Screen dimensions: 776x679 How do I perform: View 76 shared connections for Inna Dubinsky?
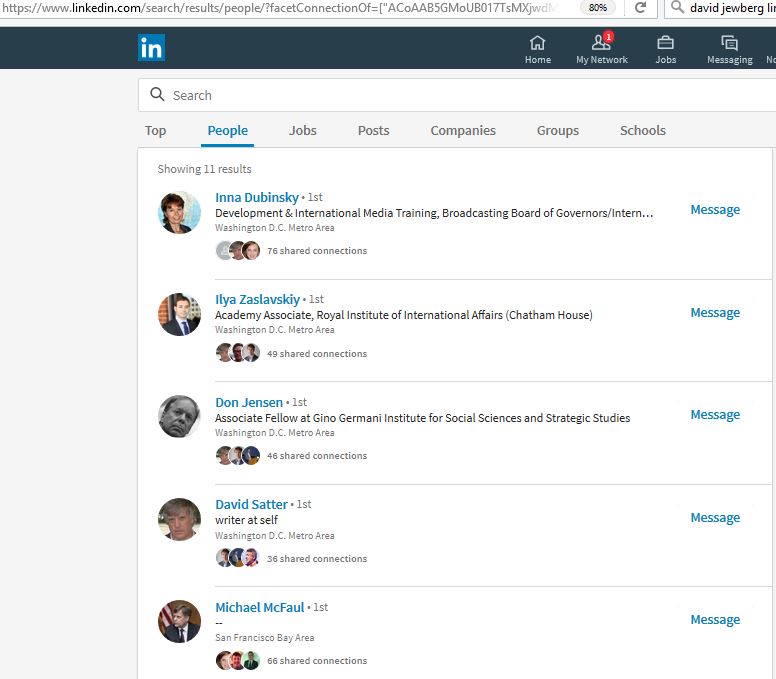[317, 251]
